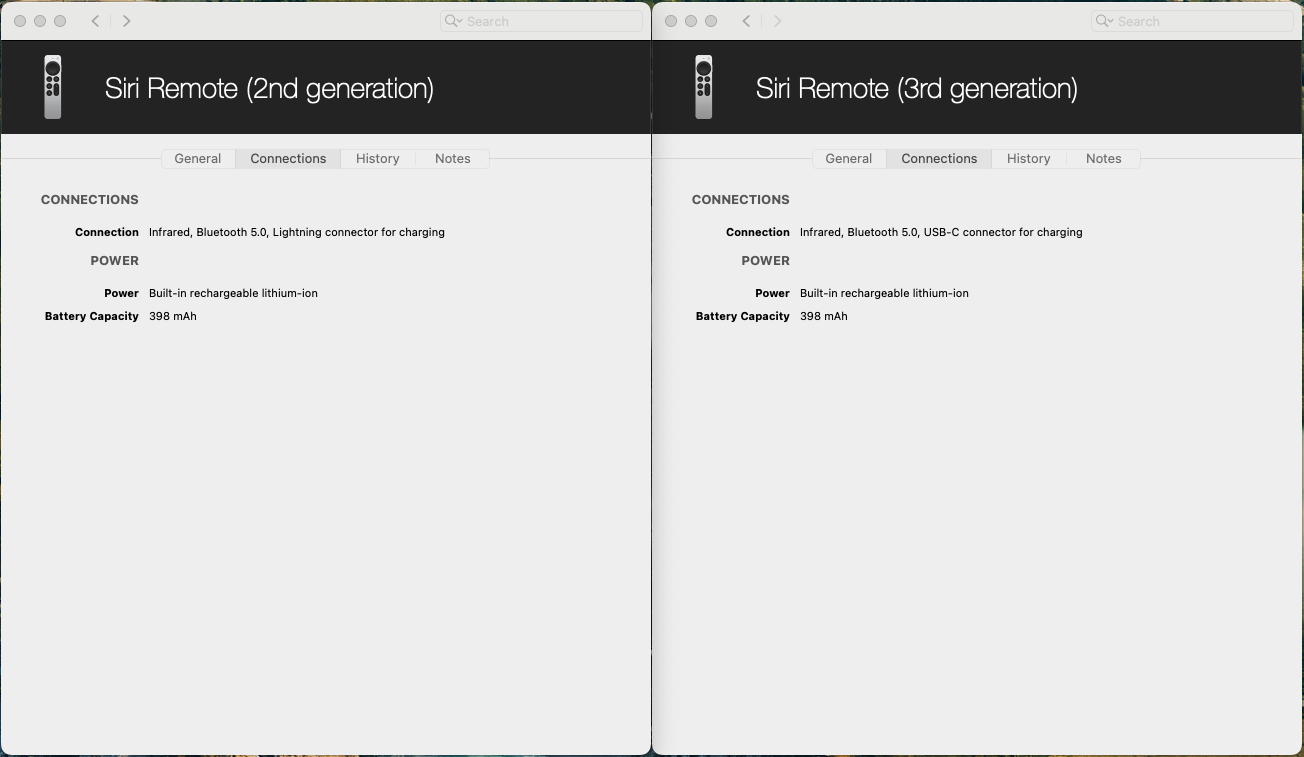Viewport: 1304px width, 757px height.
Task: Click search magnifier in 3rd generation window
Action: pyautogui.click(x=1104, y=21)
